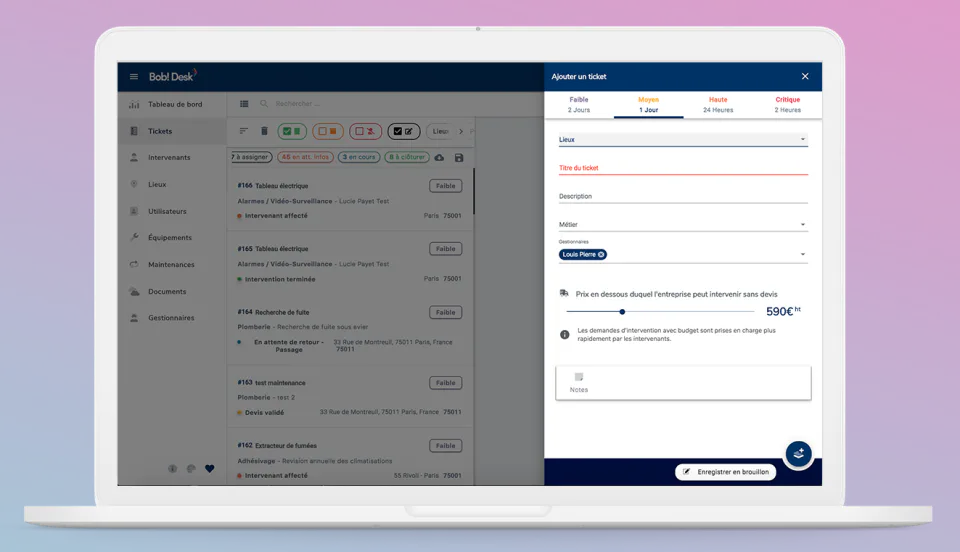Remove the Louis Pierre chip
The height and width of the screenshot is (552, 960).
601,255
